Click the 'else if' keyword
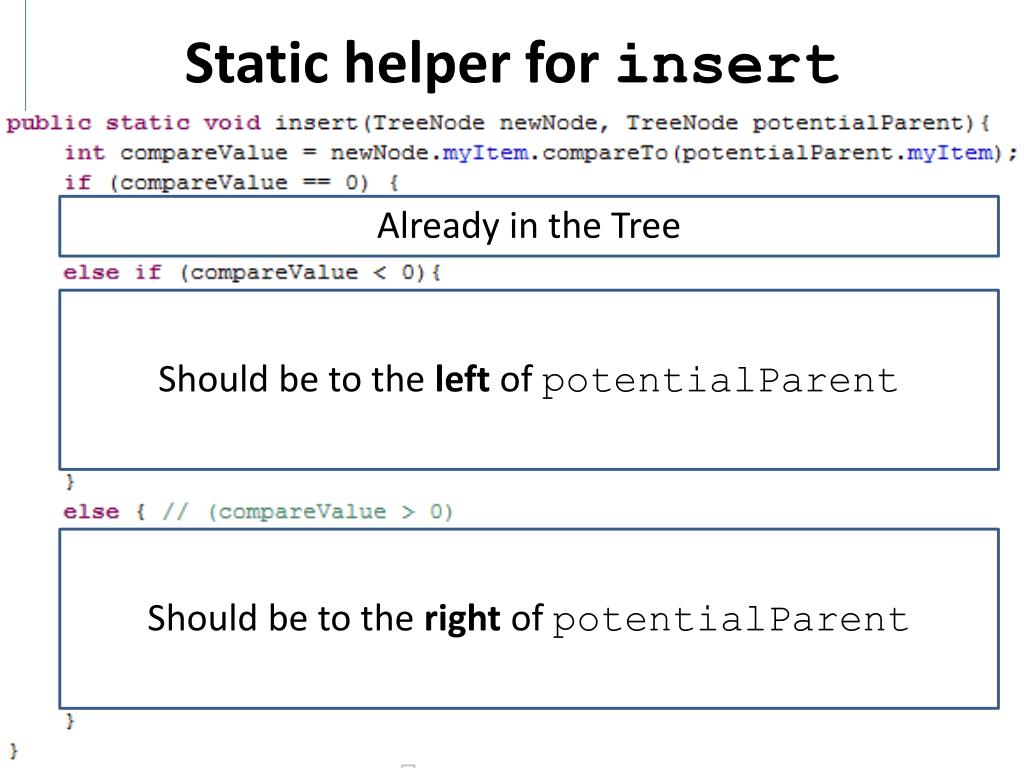This screenshot has height=768, width=1024. (112, 272)
